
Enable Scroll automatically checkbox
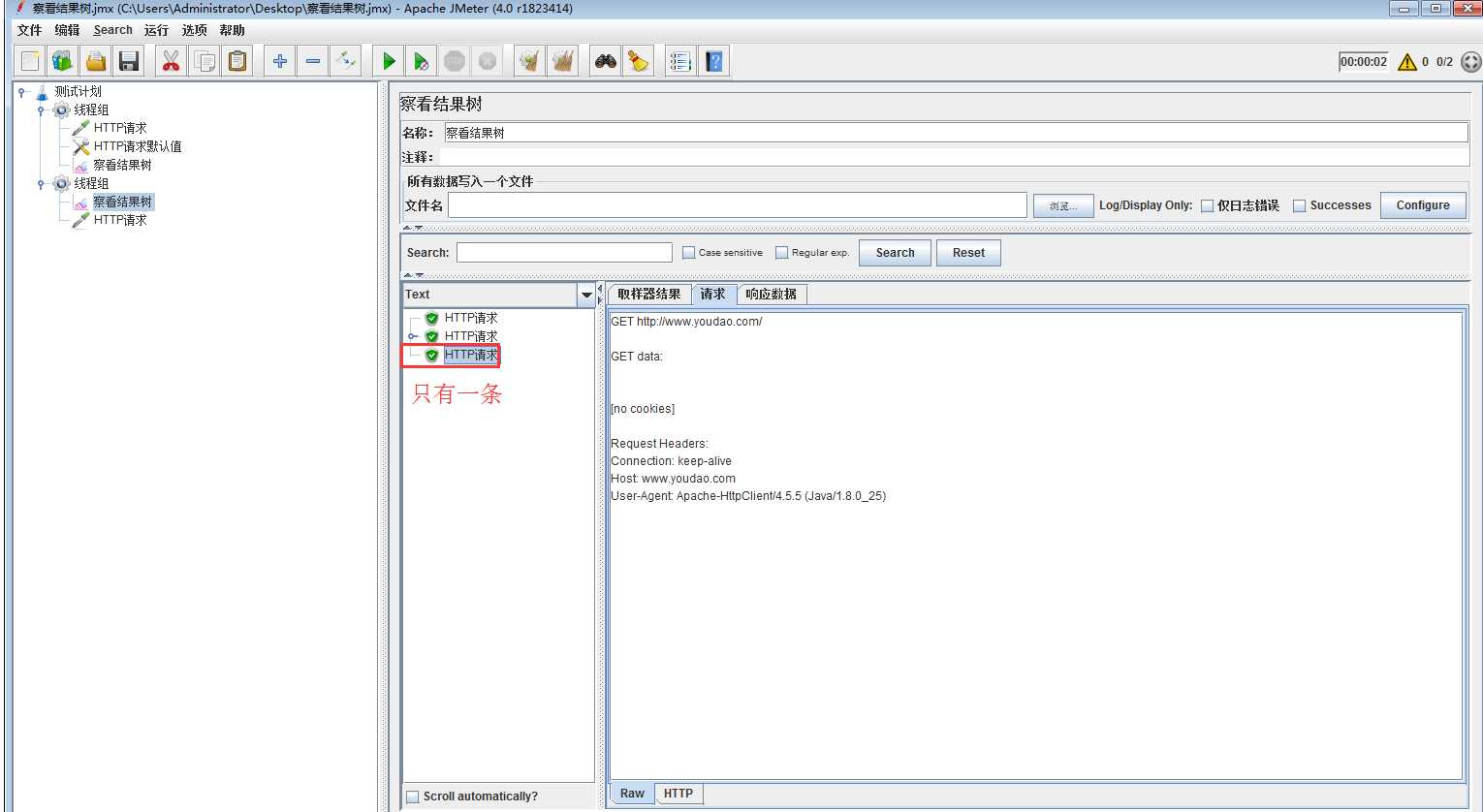413,796
